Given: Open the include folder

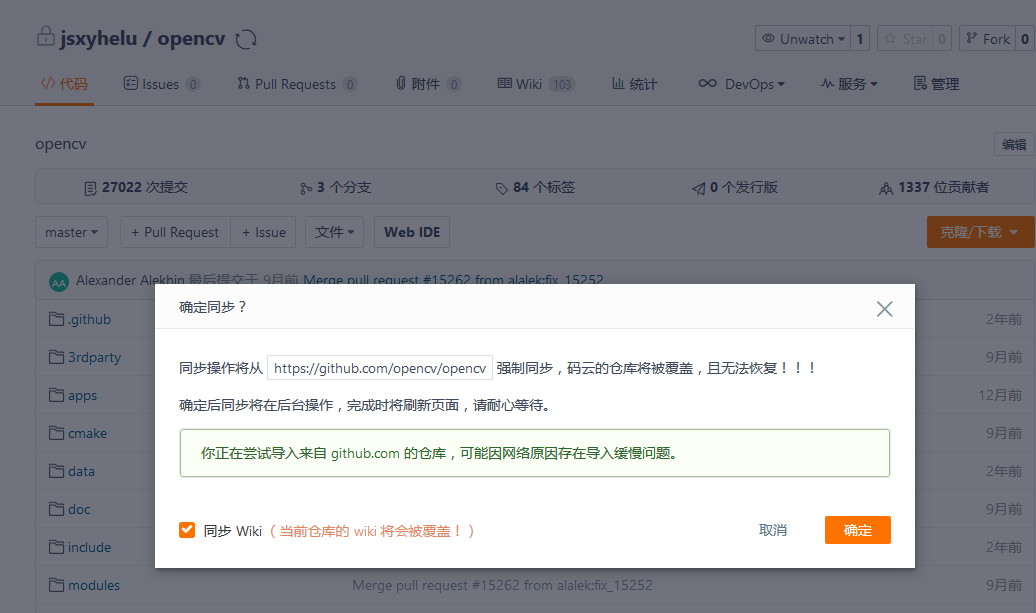Looking at the screenshot, I should [89, 548].
